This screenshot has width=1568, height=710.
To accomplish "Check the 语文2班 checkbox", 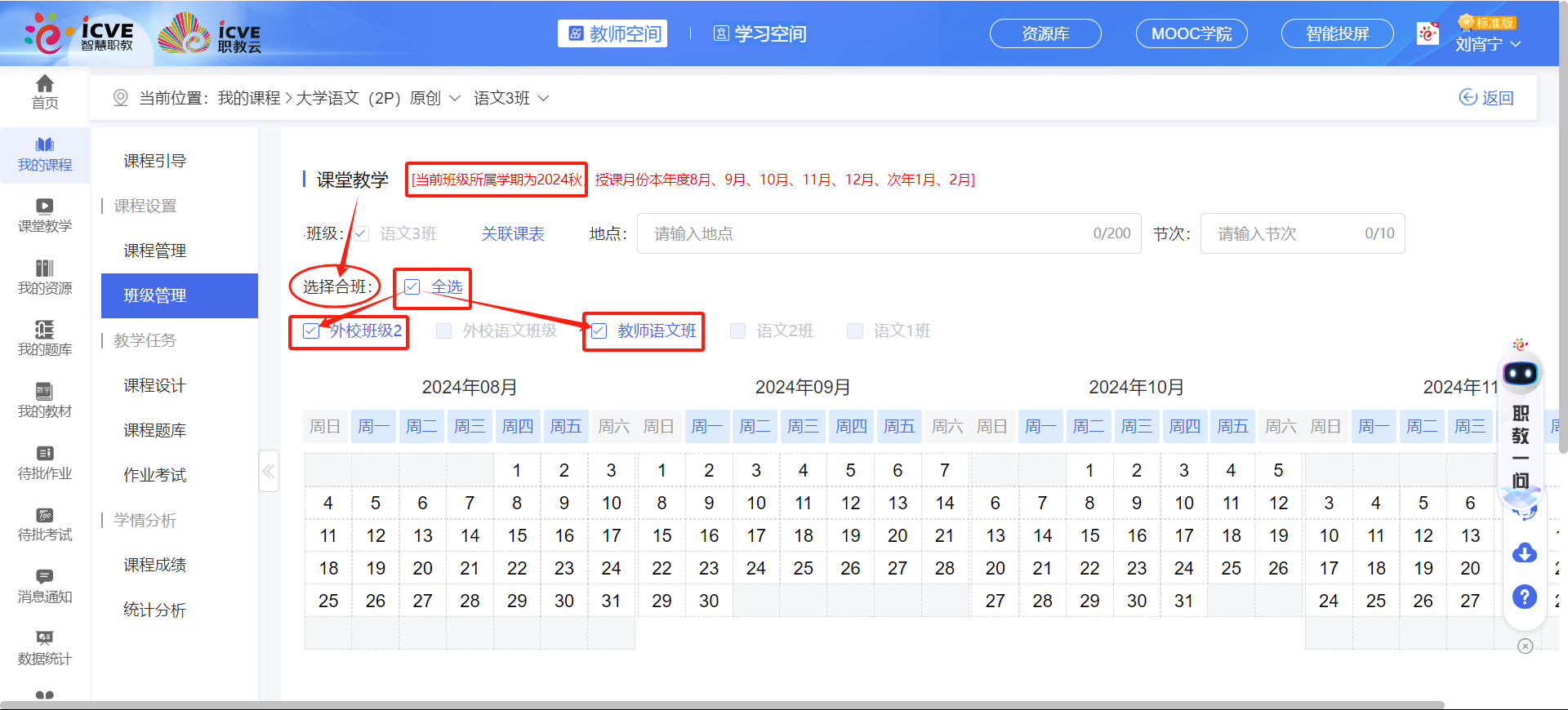I will click(738, 331).
